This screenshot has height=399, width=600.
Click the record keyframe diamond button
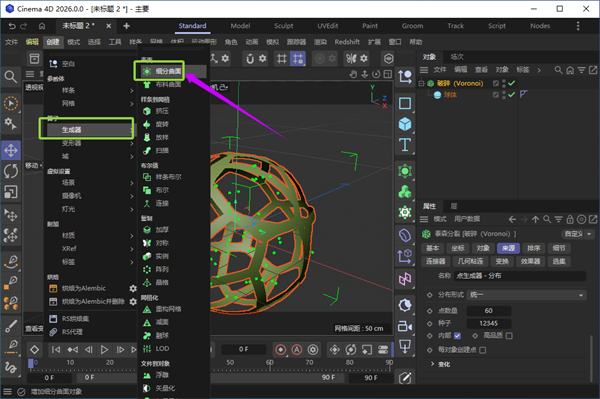(x=34, y=350)
